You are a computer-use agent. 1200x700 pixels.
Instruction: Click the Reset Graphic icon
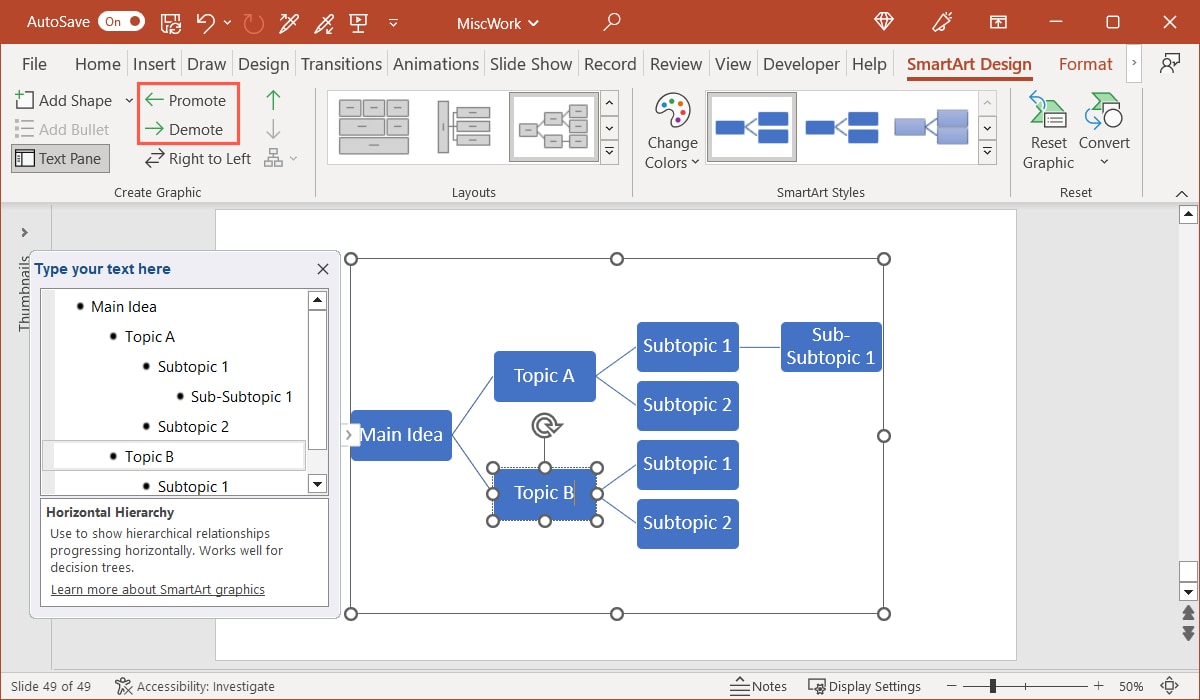click(1048, 112)
